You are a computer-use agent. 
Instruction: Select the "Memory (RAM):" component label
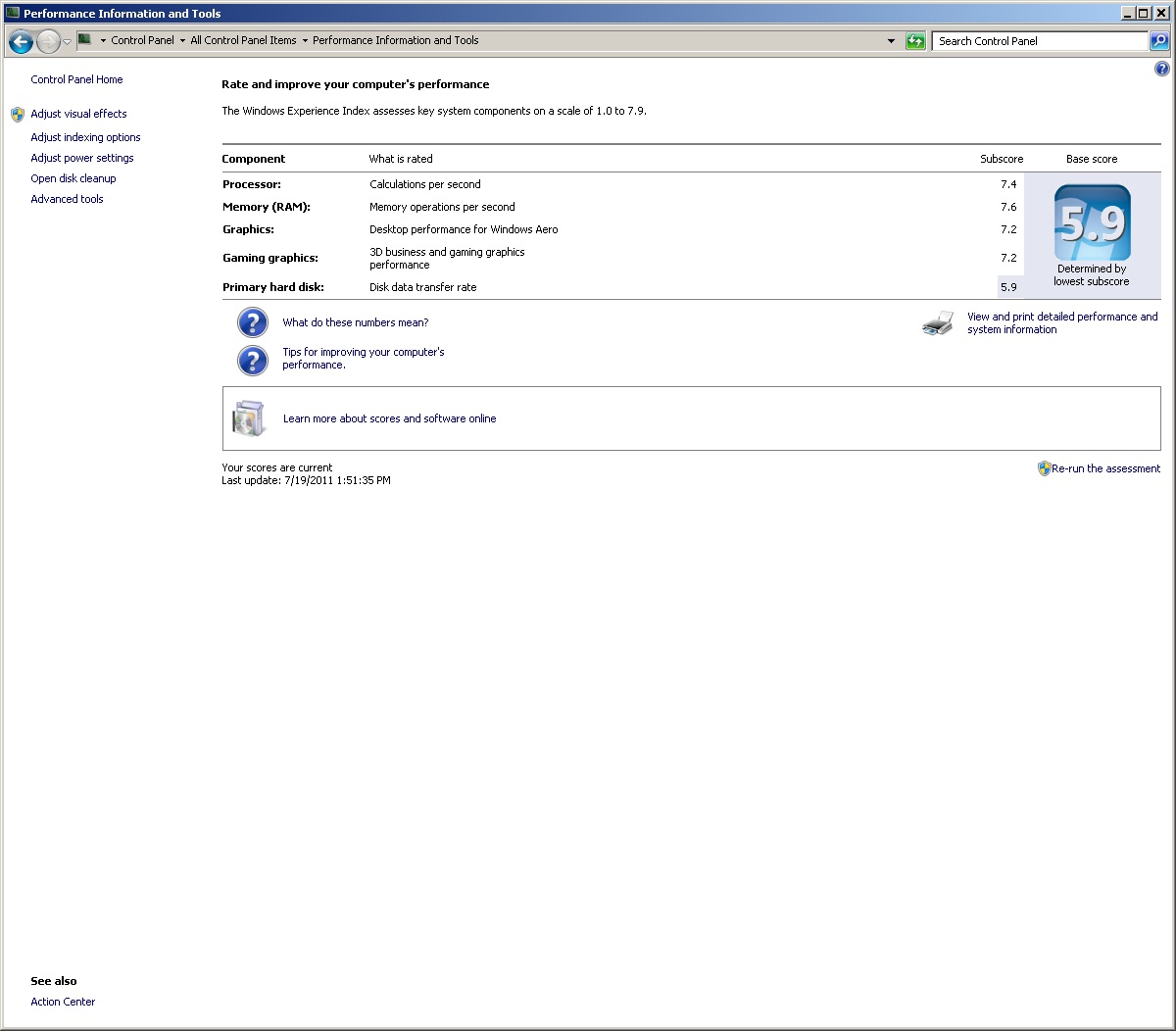pos(267,207)
